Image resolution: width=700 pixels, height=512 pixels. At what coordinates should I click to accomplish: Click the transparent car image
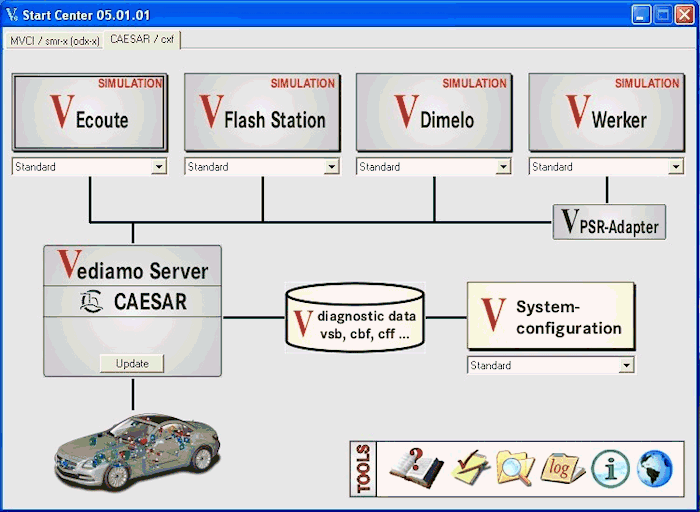click(x=138, y=451)
